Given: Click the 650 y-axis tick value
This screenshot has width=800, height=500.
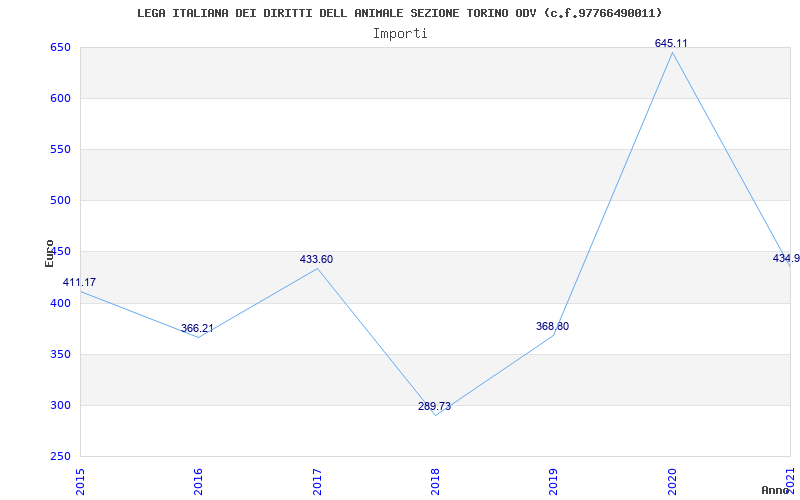Looking at the screenshot, I should (x=60, y=47).
